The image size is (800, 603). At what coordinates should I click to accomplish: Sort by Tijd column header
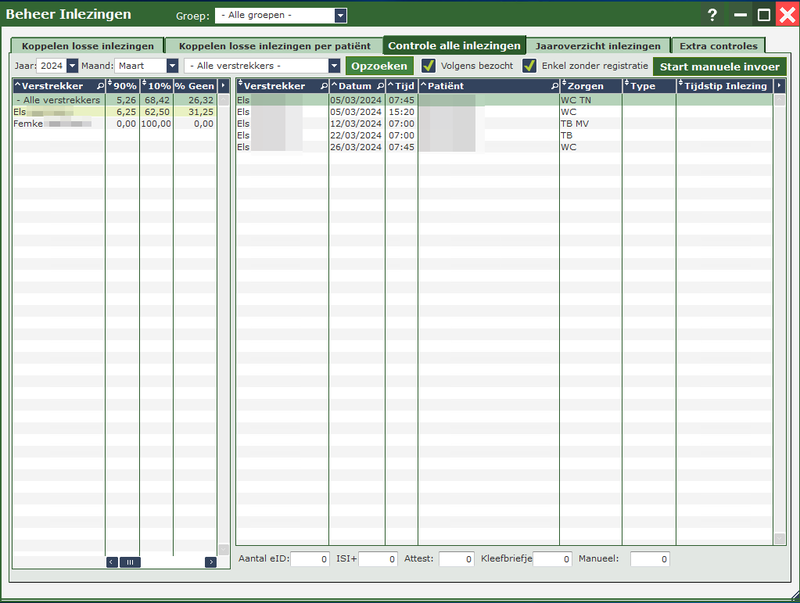(x=402, y=86)
